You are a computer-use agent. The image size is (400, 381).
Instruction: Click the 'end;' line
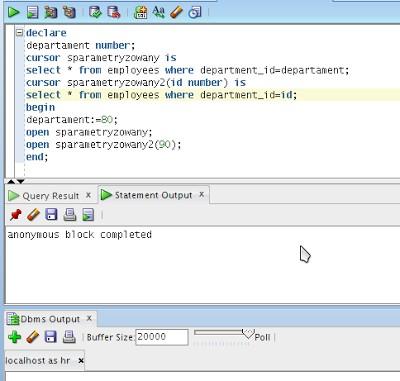tap(37, 157)
